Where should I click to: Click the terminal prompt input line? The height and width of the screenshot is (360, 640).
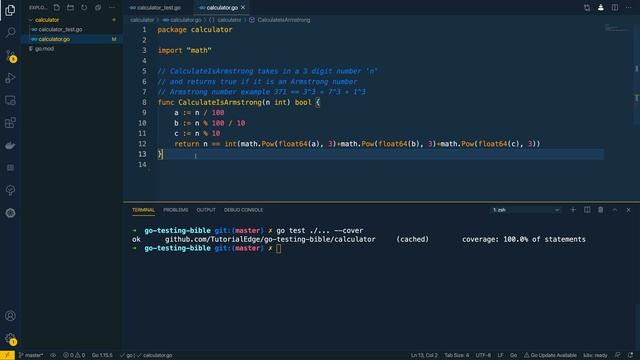pos(278,248)
